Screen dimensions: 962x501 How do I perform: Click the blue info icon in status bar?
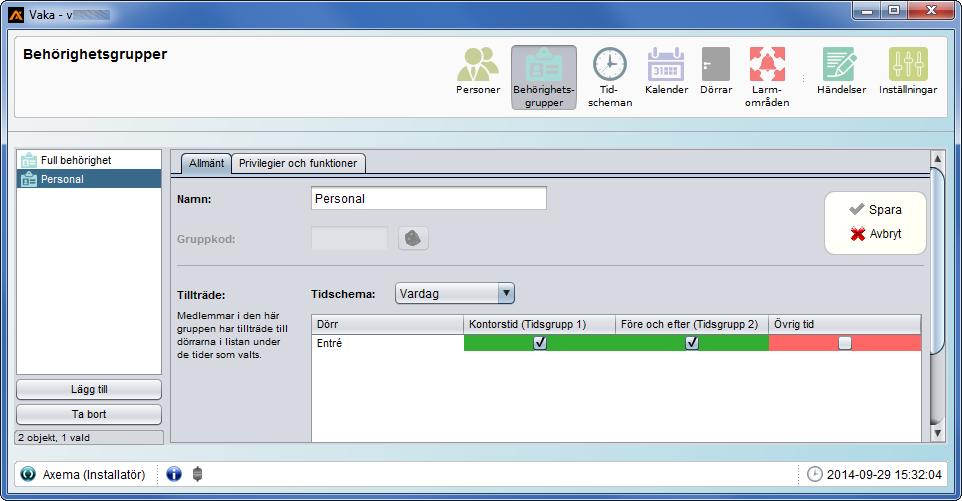pos(174,474)
